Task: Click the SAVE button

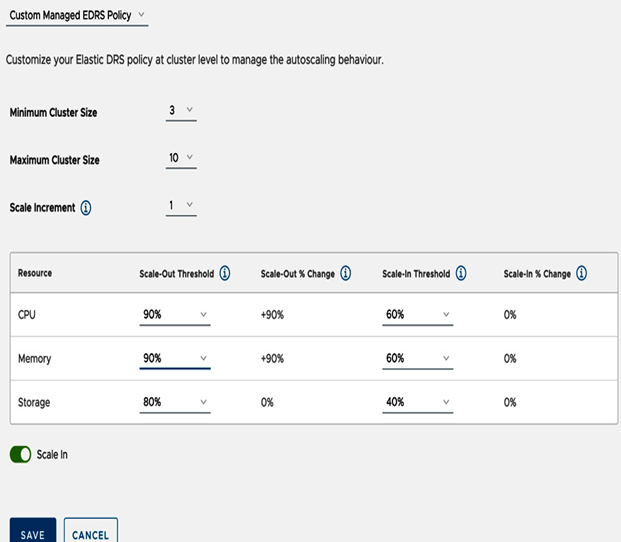Action: tap(33, 531)
